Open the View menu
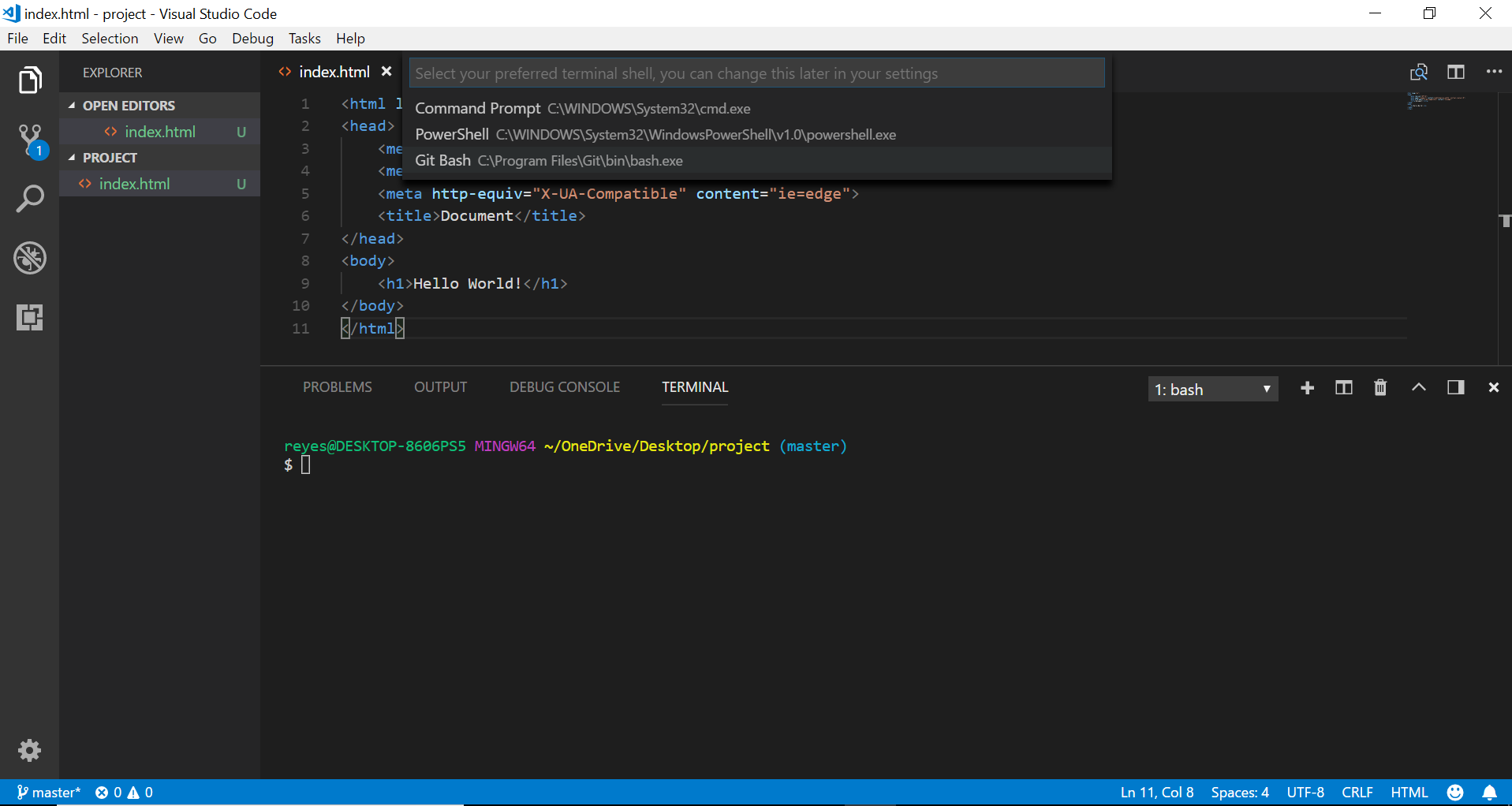 tap(169, 39)
